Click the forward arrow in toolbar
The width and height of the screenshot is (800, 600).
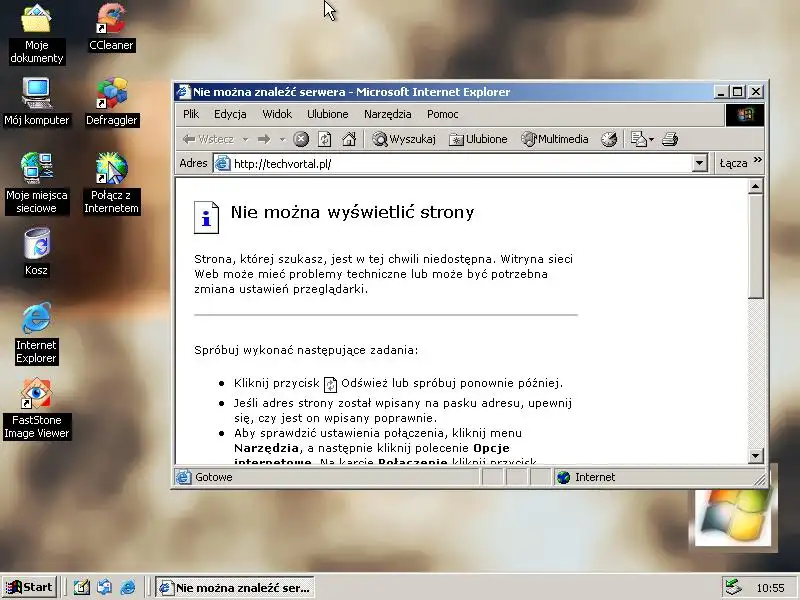pyautogui.click(x=264, y=139)
